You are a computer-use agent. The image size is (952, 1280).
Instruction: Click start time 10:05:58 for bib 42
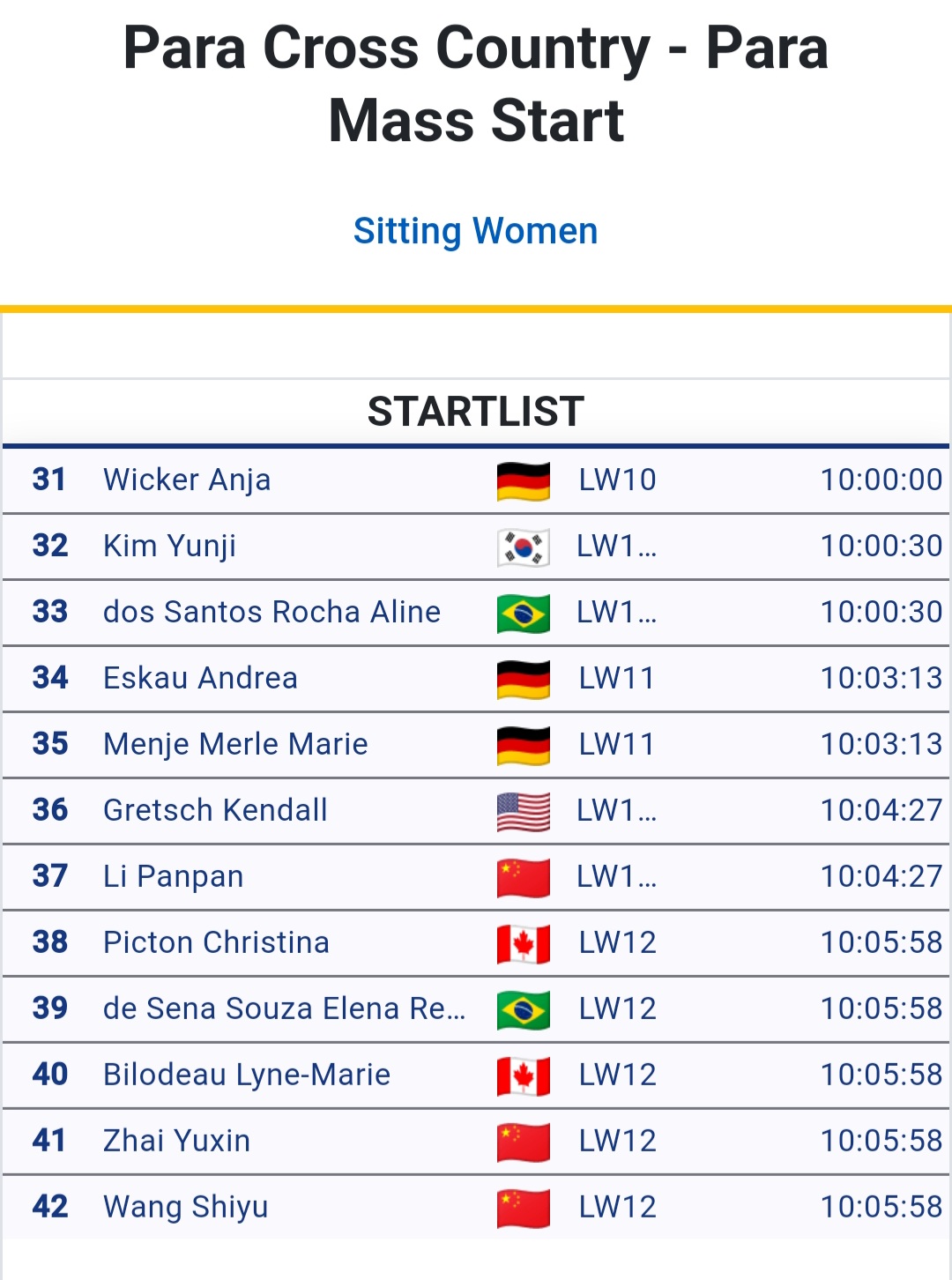coord(881,1207)
